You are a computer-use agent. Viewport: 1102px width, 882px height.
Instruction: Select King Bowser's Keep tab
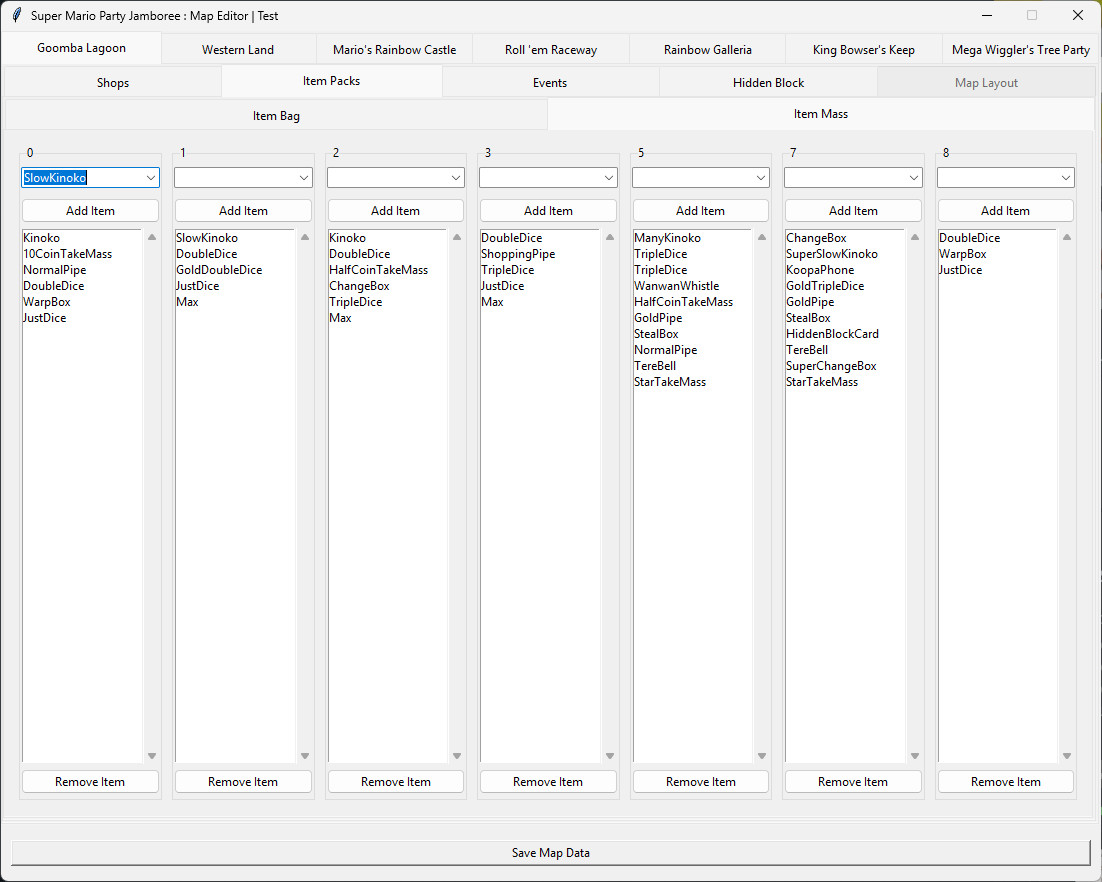(863, 50)
